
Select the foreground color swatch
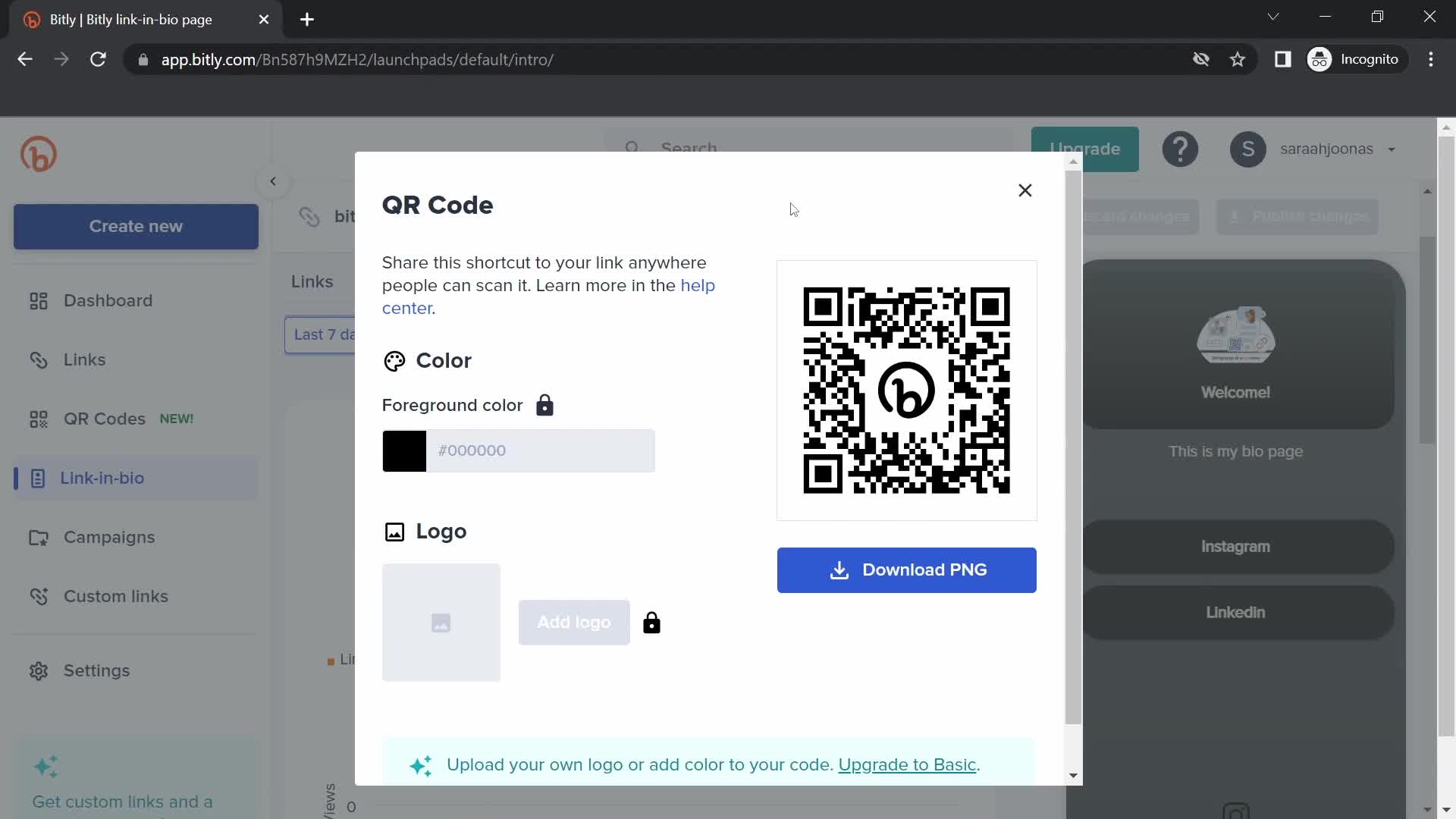pyautogui.click(x=404, y=451)
